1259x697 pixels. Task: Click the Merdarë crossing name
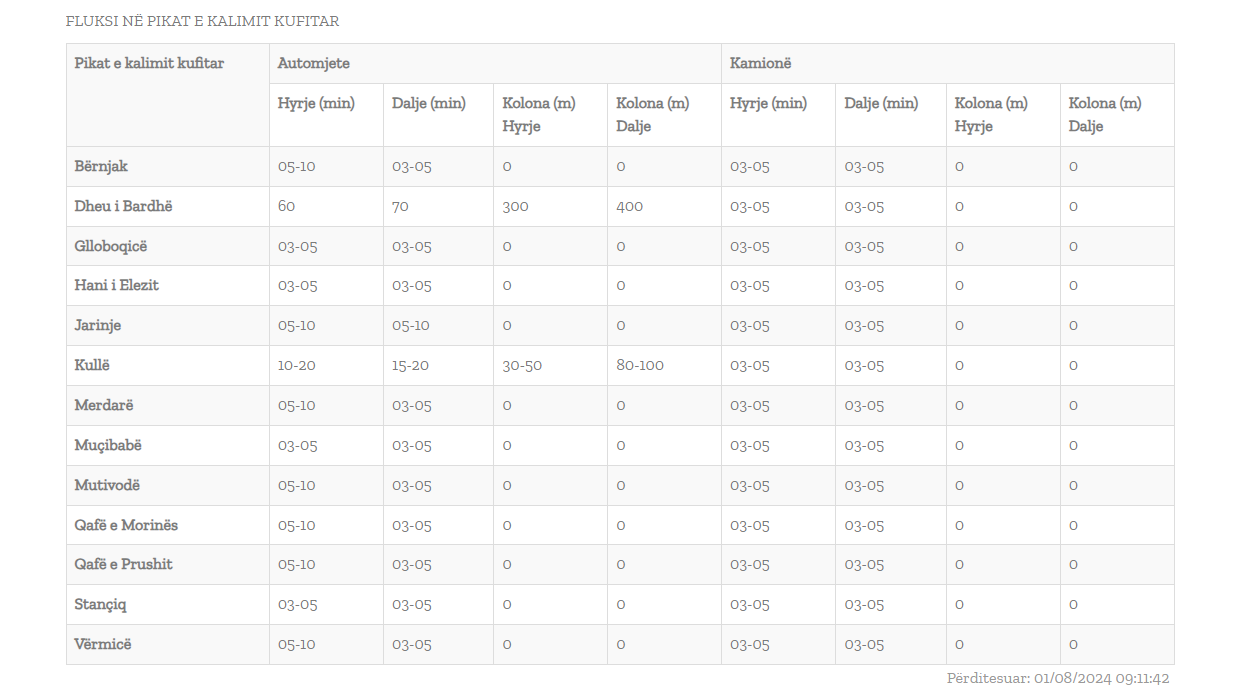tap(103, 405)
